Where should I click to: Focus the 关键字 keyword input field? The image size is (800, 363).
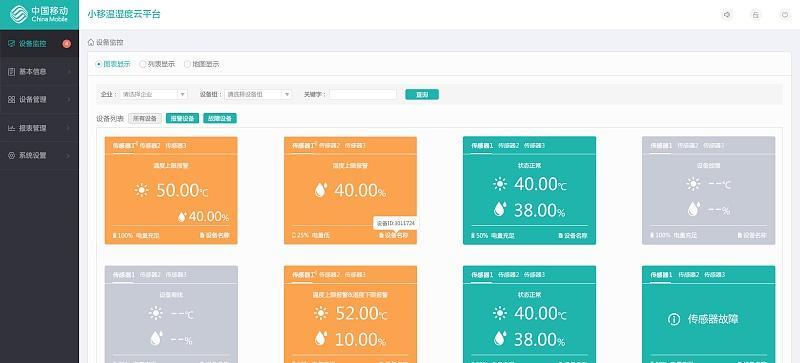tap(363, 94)
